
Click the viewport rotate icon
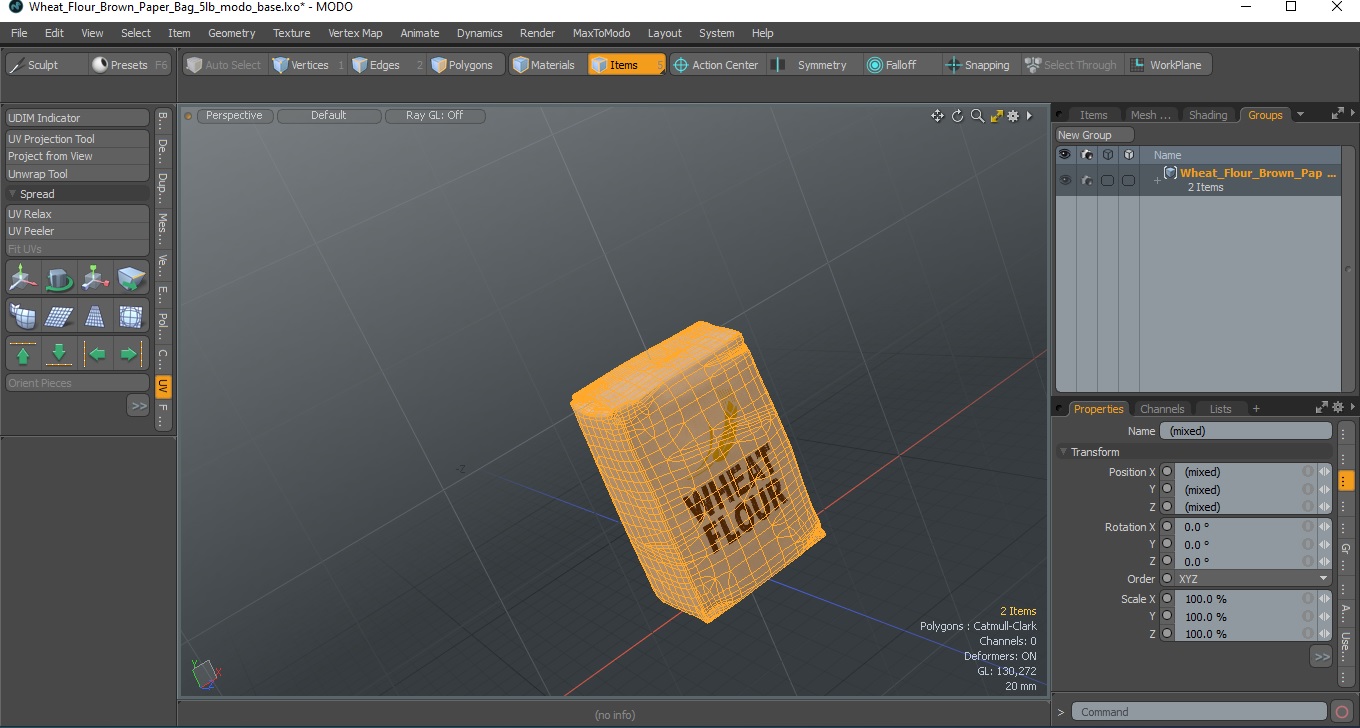point(957,116)
